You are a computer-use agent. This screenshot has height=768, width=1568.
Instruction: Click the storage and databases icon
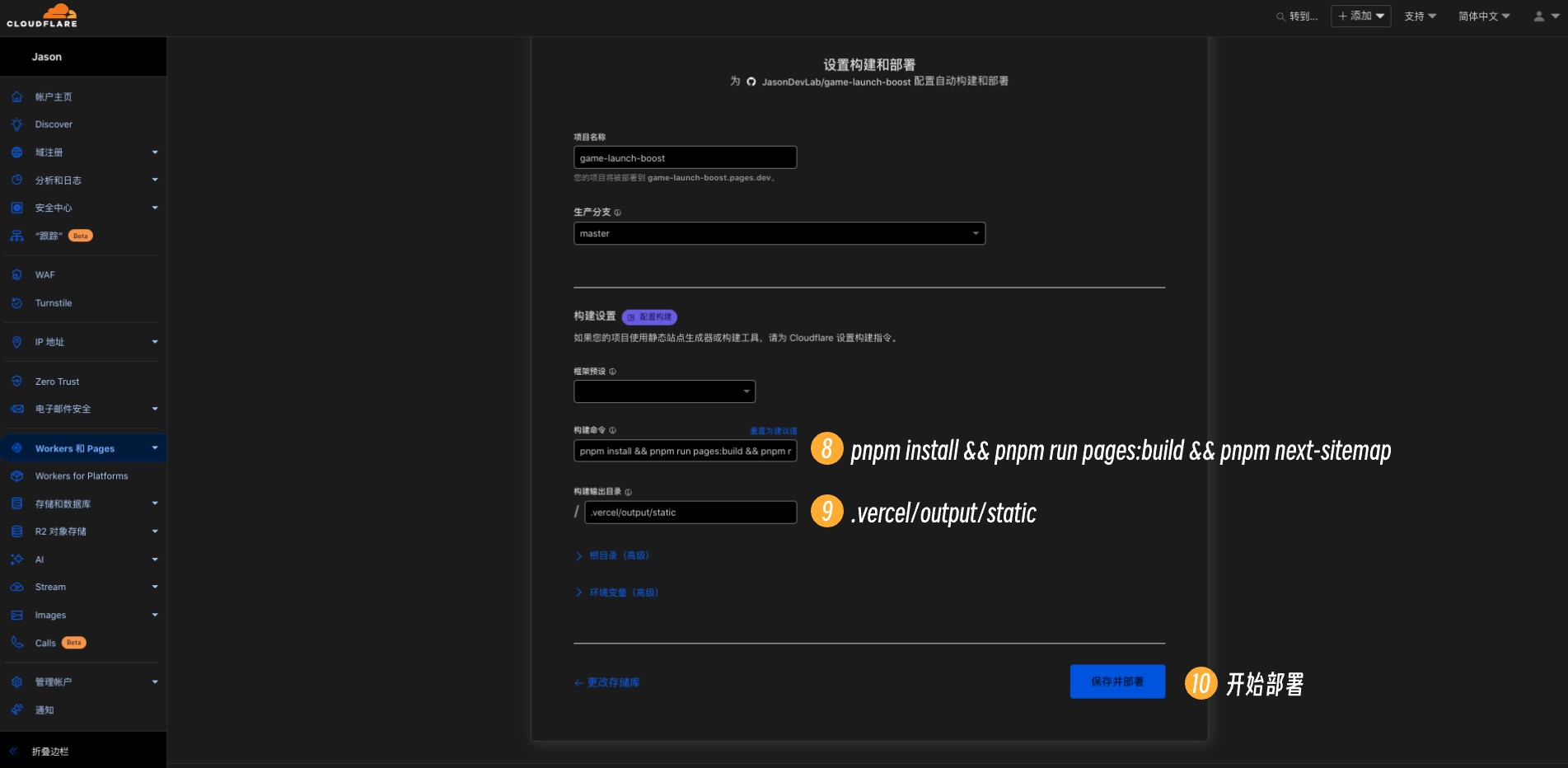16,503
